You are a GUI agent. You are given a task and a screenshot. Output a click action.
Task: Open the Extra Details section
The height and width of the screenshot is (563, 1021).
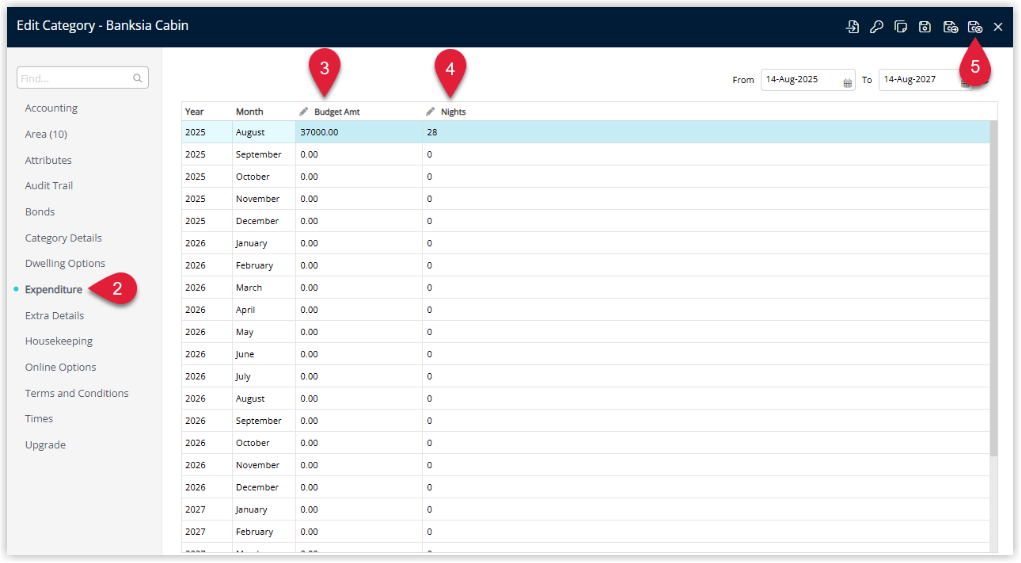tap(55, 315)
